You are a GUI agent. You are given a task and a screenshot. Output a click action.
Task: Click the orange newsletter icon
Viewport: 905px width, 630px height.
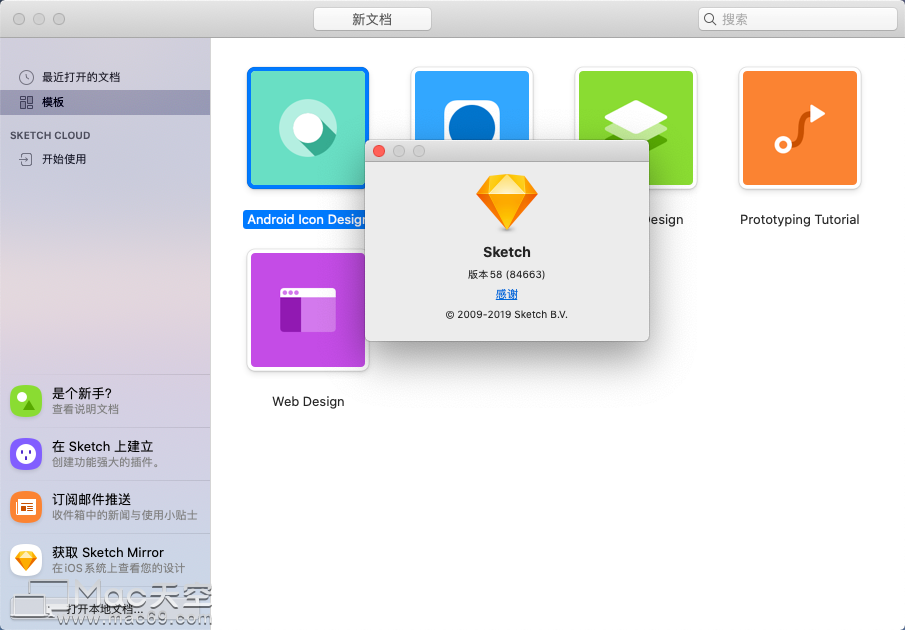[26, 507]
